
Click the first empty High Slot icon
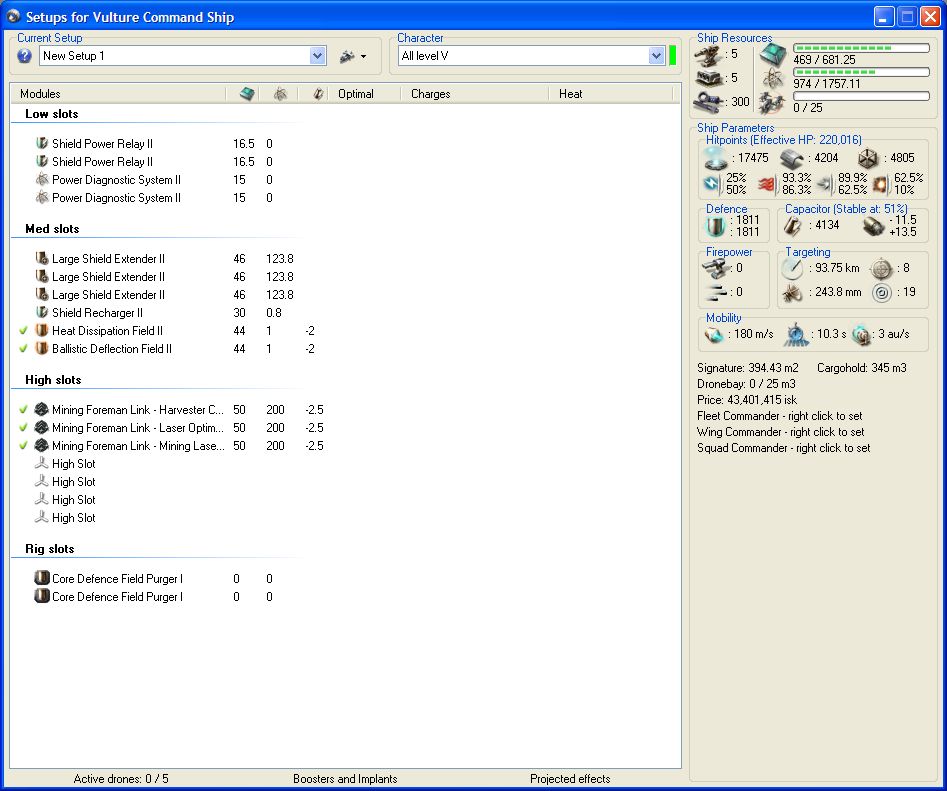pos(42,464)
